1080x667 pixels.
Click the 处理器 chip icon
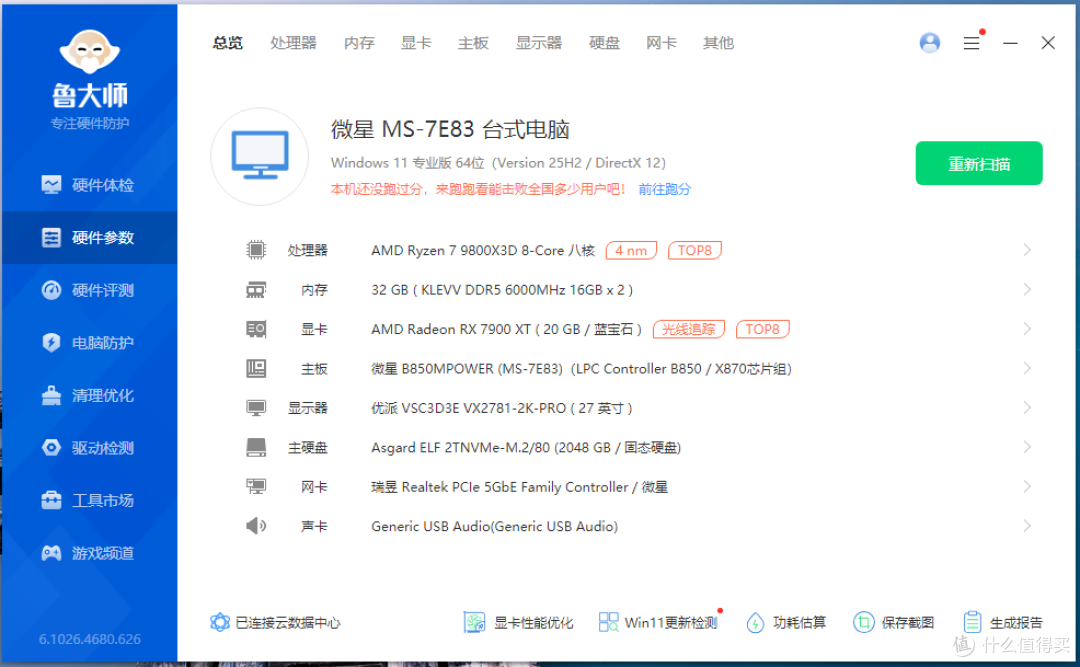(x=256, y=249)
